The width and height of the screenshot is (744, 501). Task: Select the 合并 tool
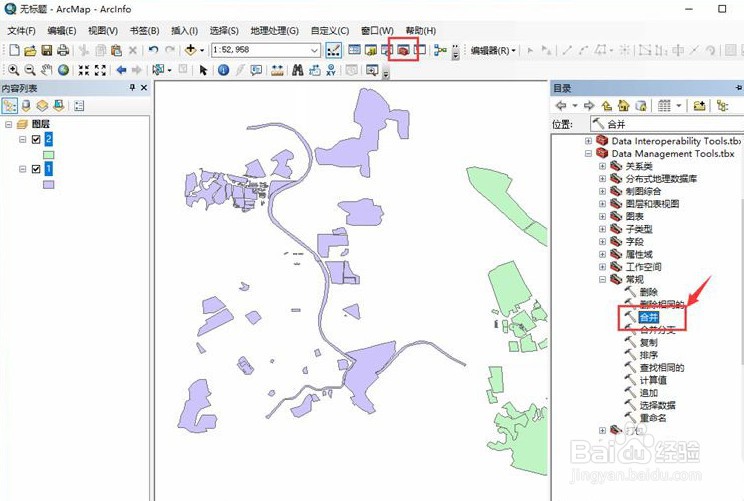tap(649, 317)
